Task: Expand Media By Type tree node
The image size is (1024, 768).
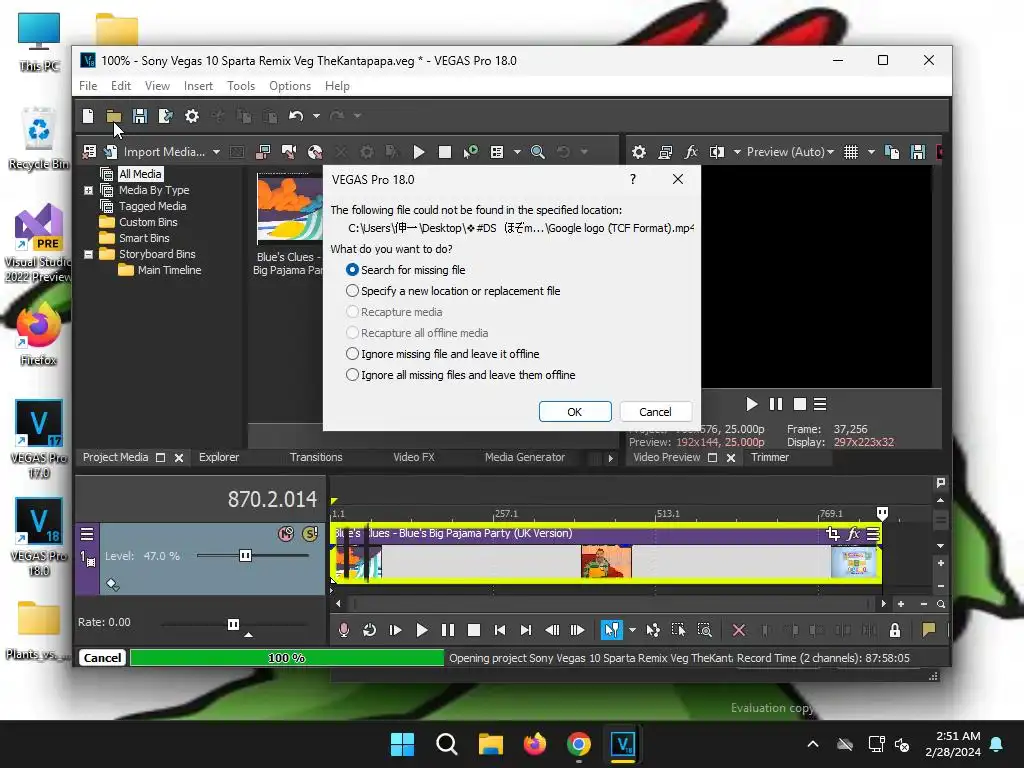Action: click(88, 190)
